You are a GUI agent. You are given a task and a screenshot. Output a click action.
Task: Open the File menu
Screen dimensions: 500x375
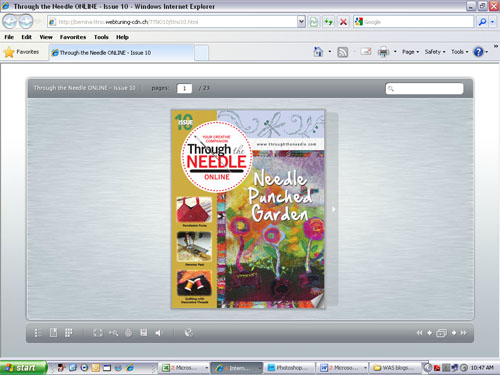9,37
